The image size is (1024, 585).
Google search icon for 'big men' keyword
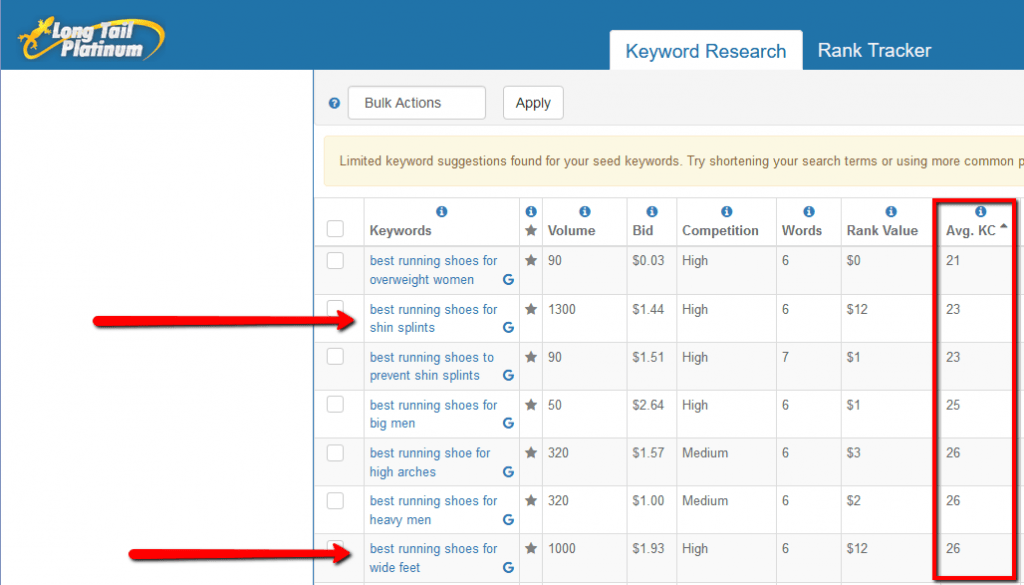tap(508, 423)
